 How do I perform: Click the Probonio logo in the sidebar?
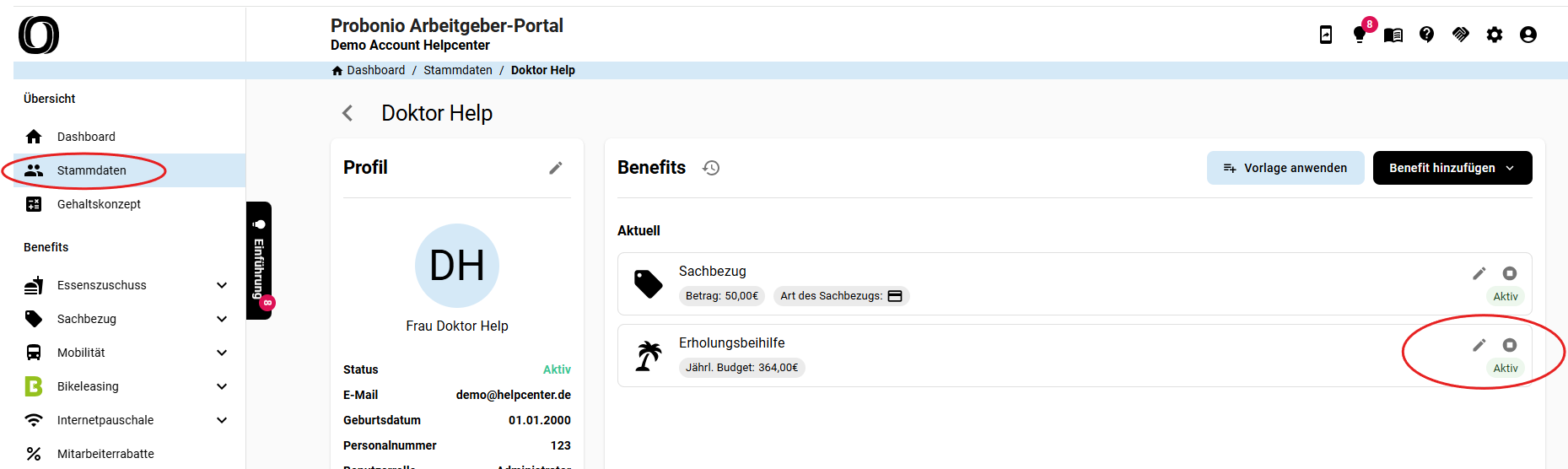pyautogui.click(x=39, y=35)
